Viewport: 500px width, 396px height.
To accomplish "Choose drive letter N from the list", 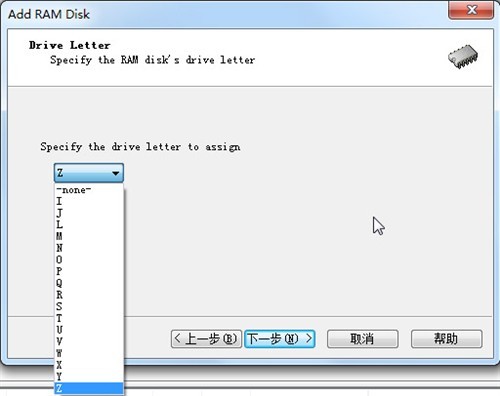I will point(89,248).
